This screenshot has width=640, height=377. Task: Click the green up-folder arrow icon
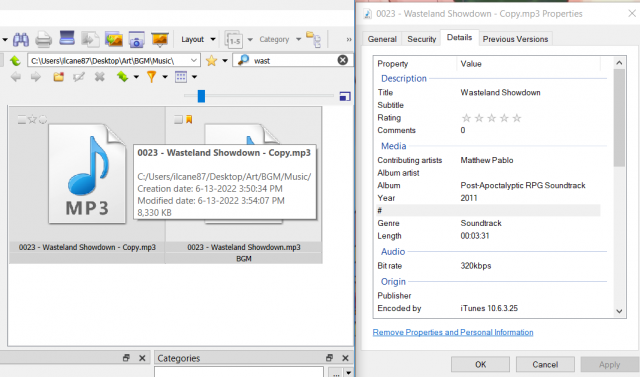pyautogui.click(x=15, y=61)
